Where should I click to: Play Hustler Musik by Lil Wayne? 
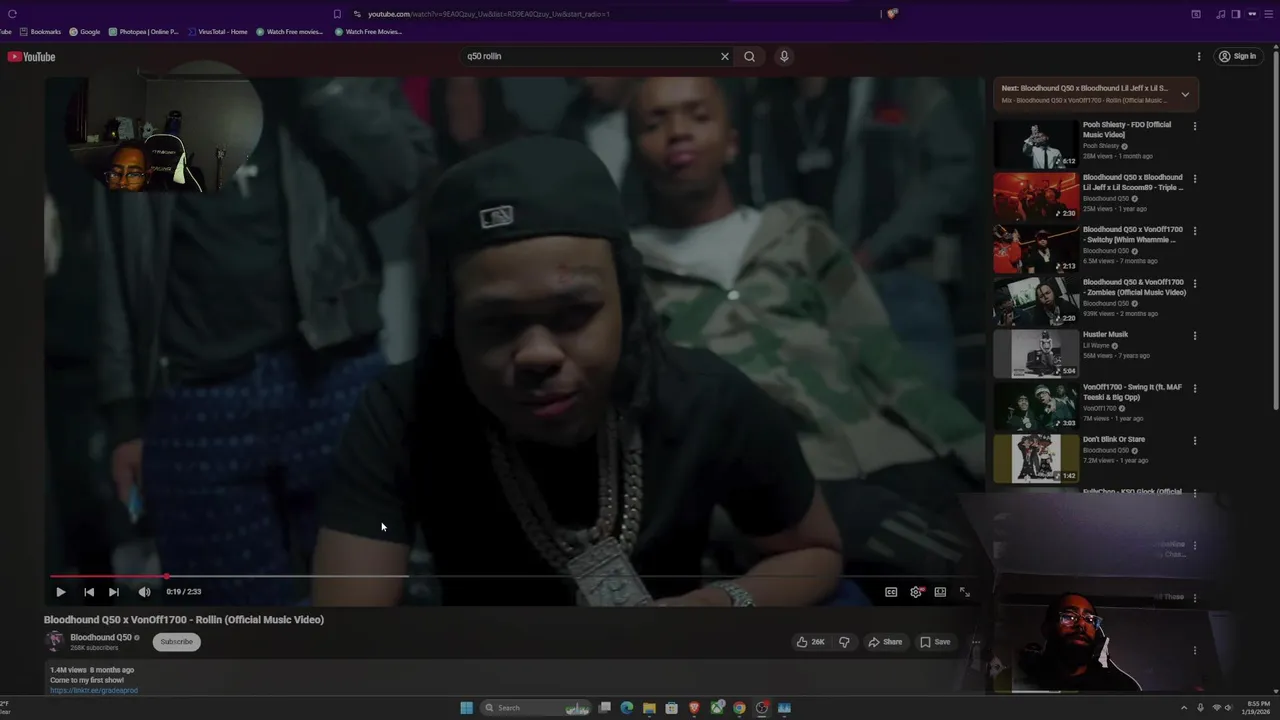[x=1036, y=354]
